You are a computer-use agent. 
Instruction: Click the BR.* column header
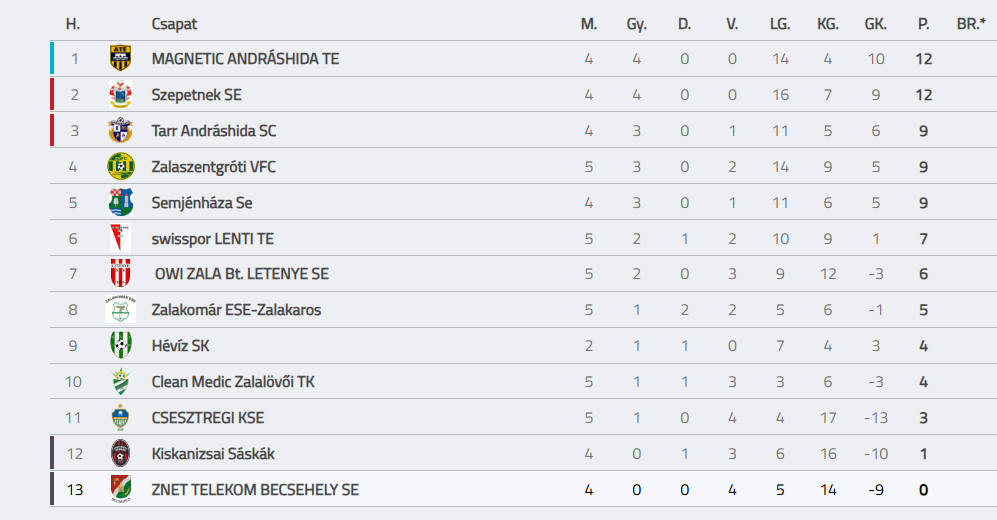(x=971, y=24)
